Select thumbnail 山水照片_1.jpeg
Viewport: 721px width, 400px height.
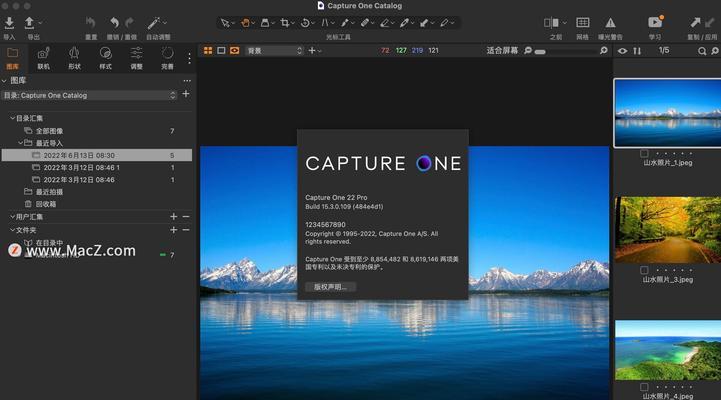tap(667, 113)
